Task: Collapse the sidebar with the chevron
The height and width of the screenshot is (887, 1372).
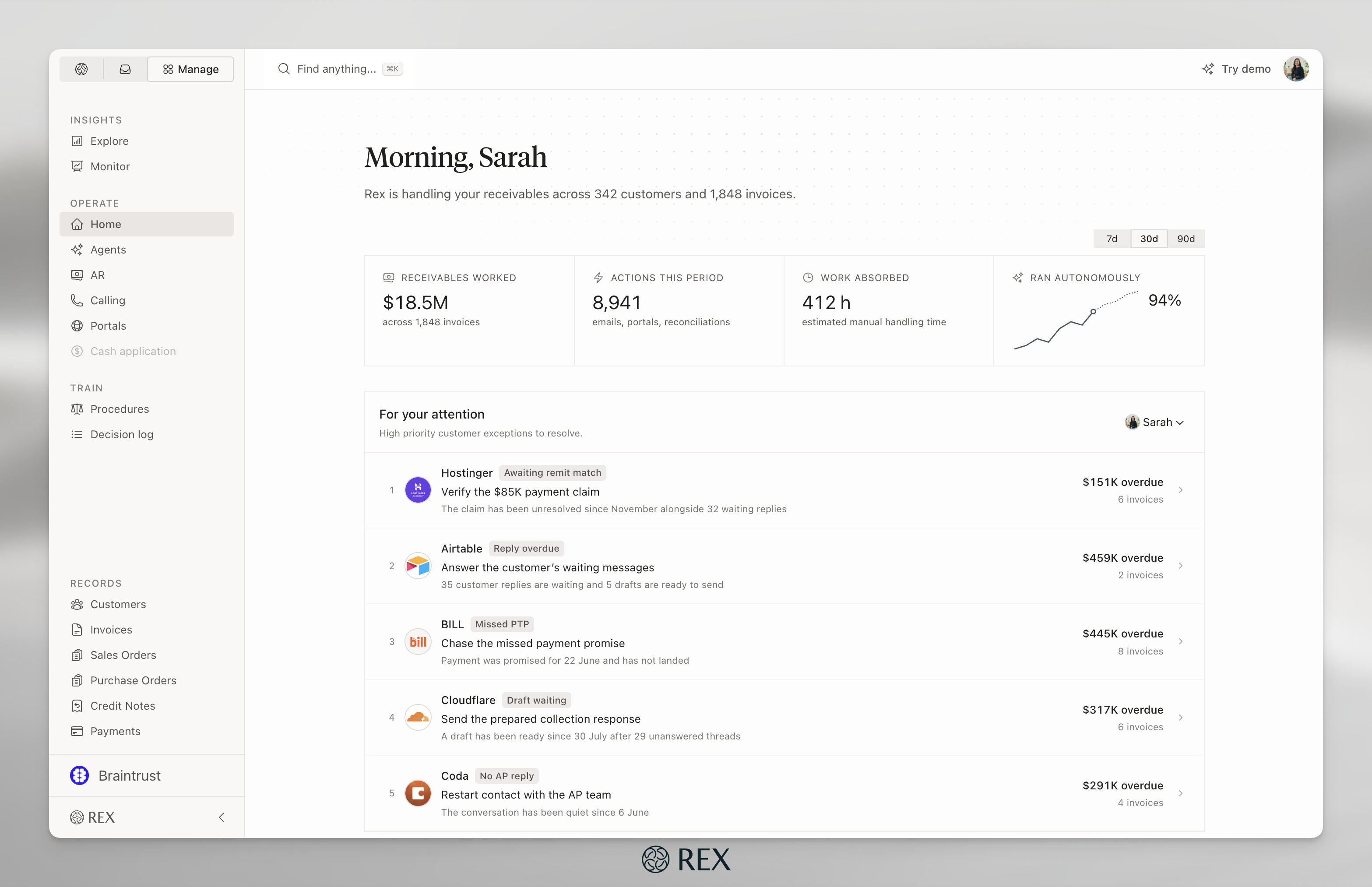Action: point(222,817)
